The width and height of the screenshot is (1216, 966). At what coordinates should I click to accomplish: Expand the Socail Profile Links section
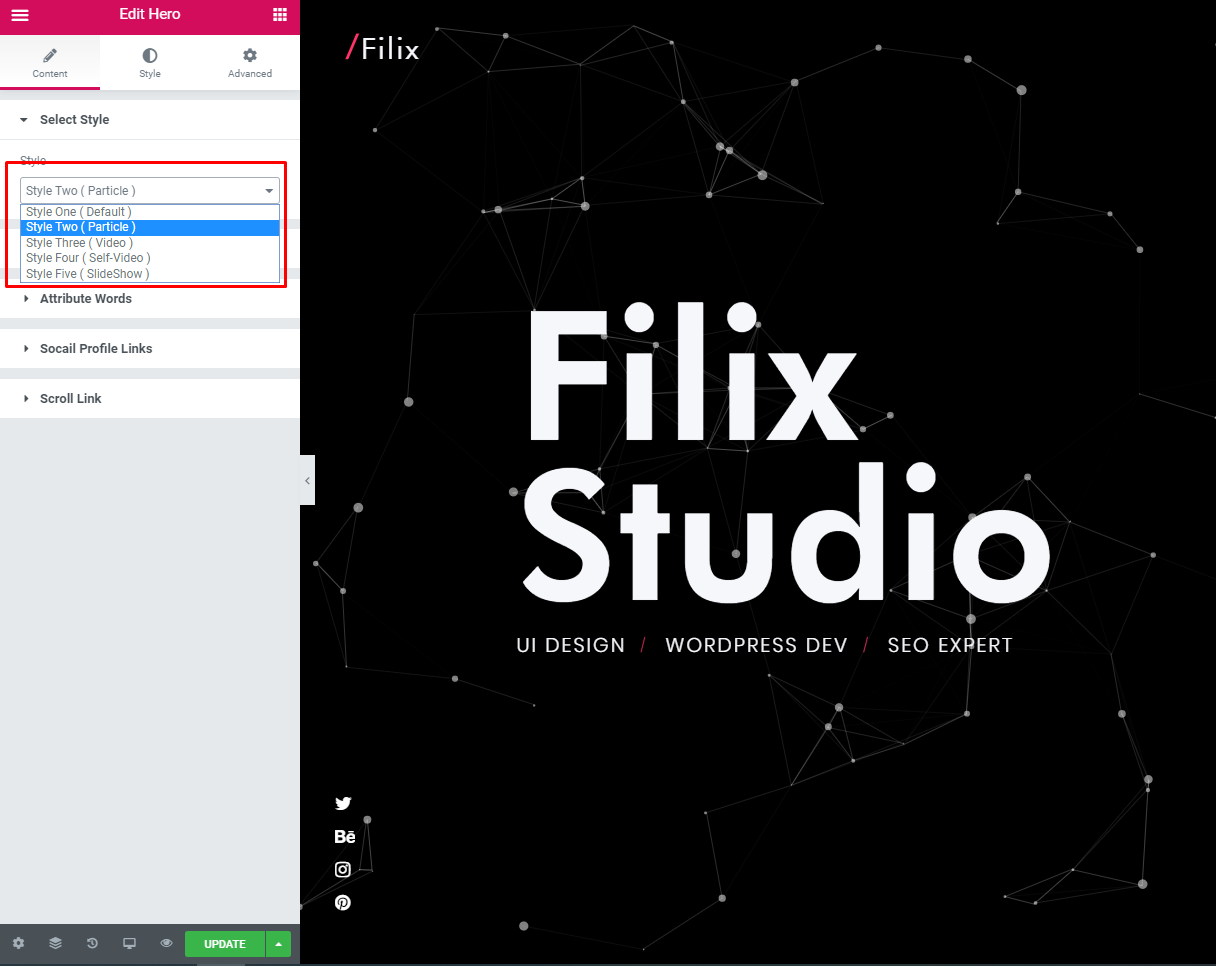(x=95, y=348)
